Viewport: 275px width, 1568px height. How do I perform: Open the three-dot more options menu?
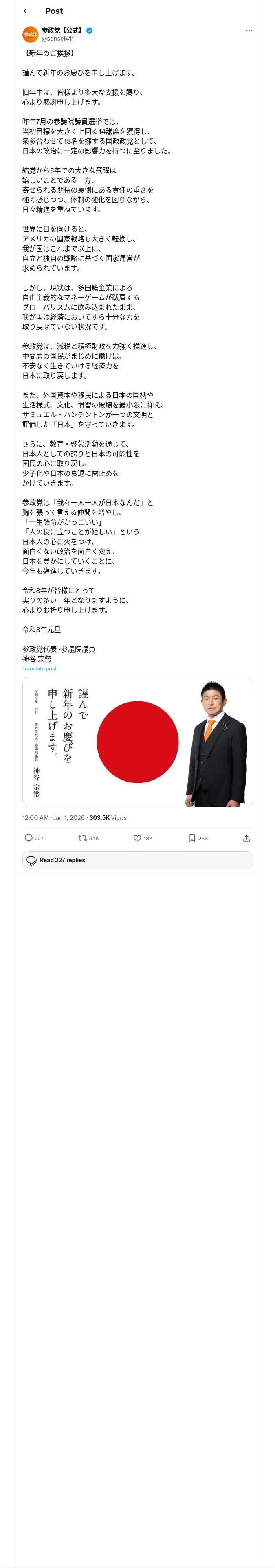pos(249,31)
